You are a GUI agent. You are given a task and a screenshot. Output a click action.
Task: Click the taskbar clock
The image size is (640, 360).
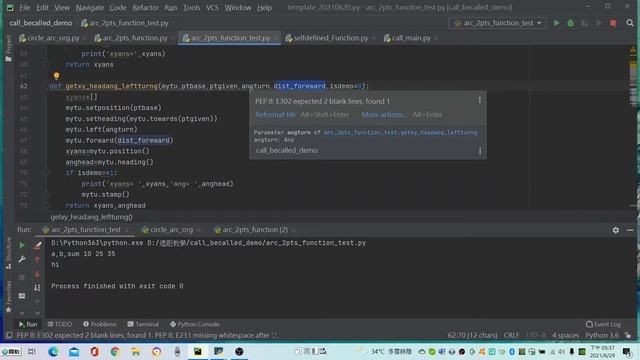[x=602, y=351]
